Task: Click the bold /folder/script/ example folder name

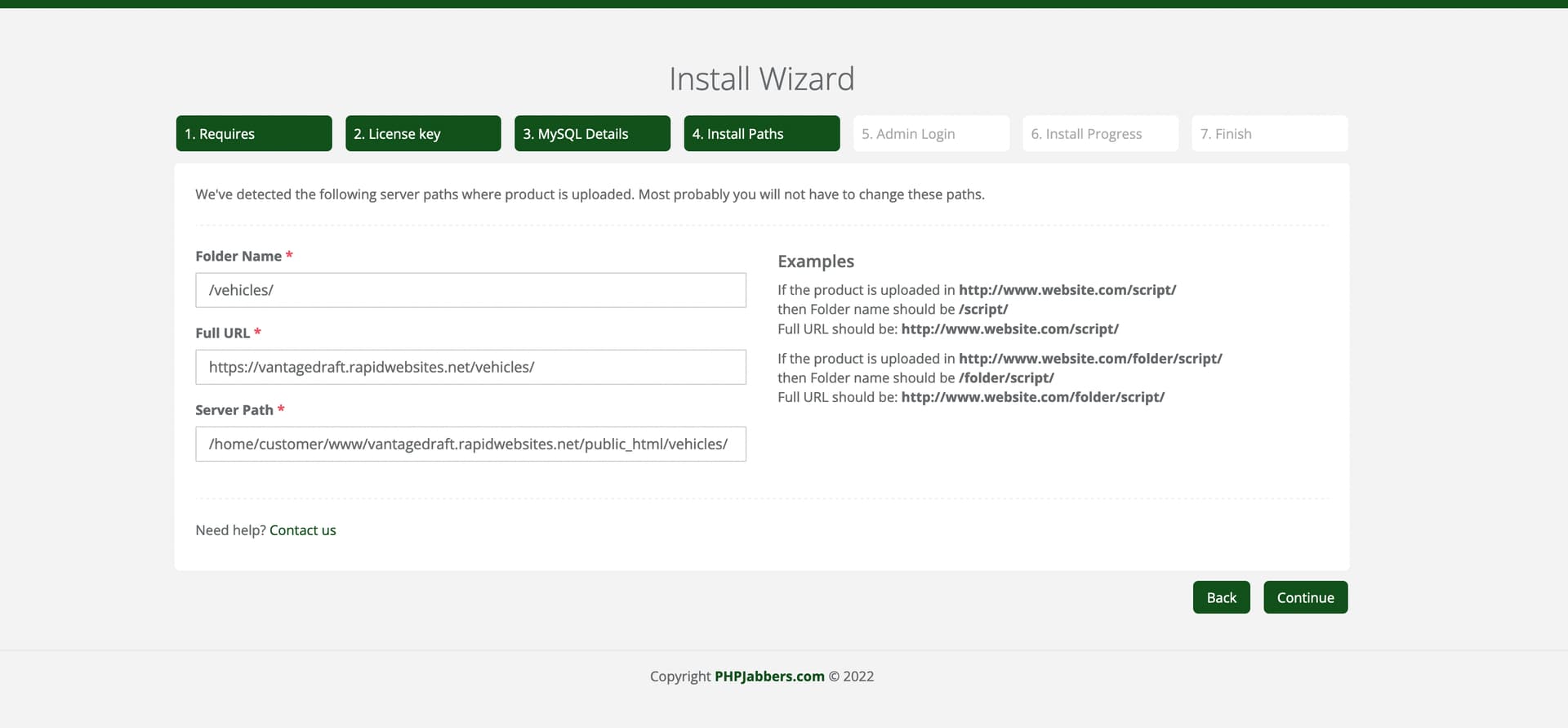Action: (1005, 377)
